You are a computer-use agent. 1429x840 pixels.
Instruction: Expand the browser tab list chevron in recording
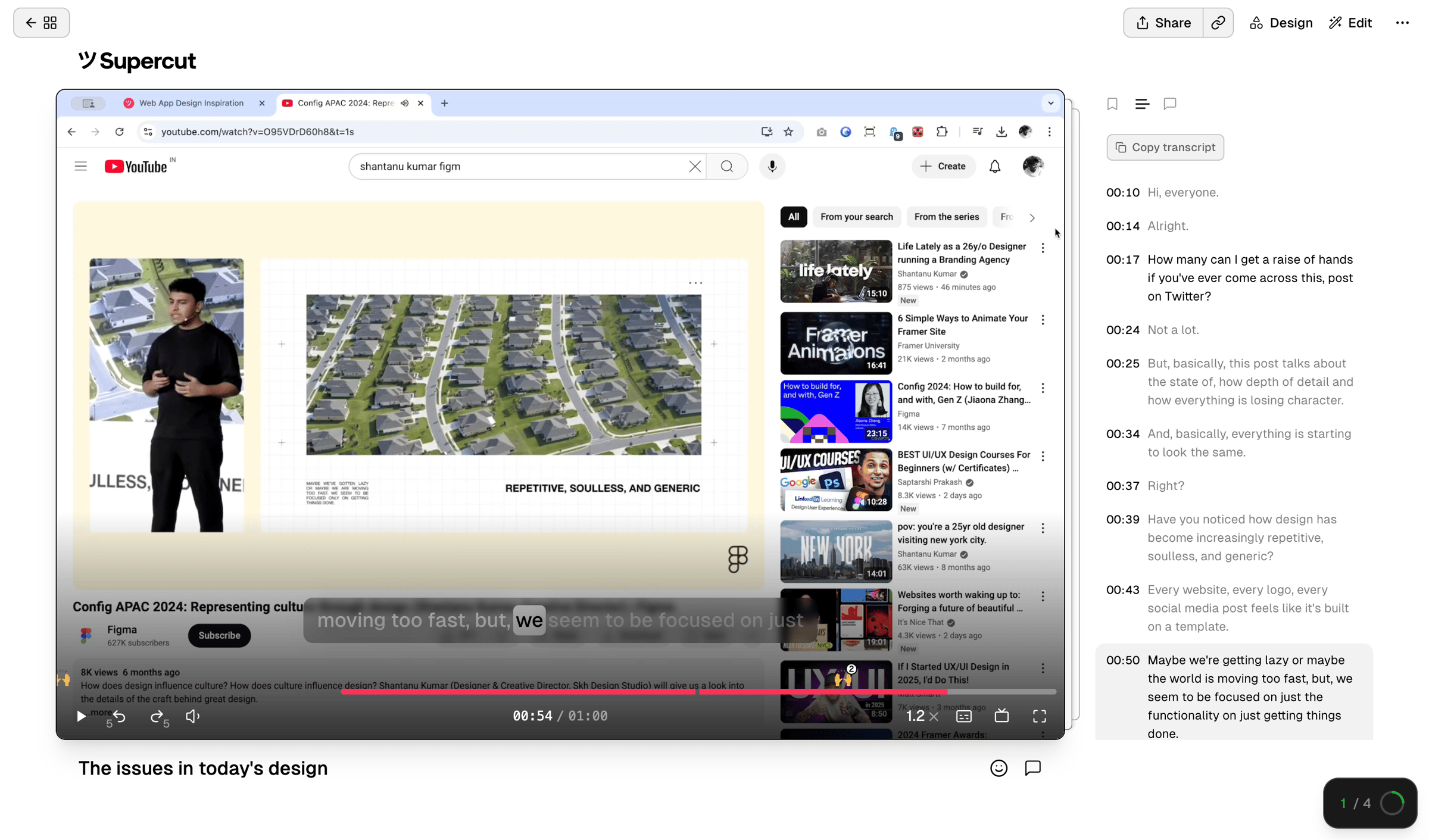[x=1051, y=103]
